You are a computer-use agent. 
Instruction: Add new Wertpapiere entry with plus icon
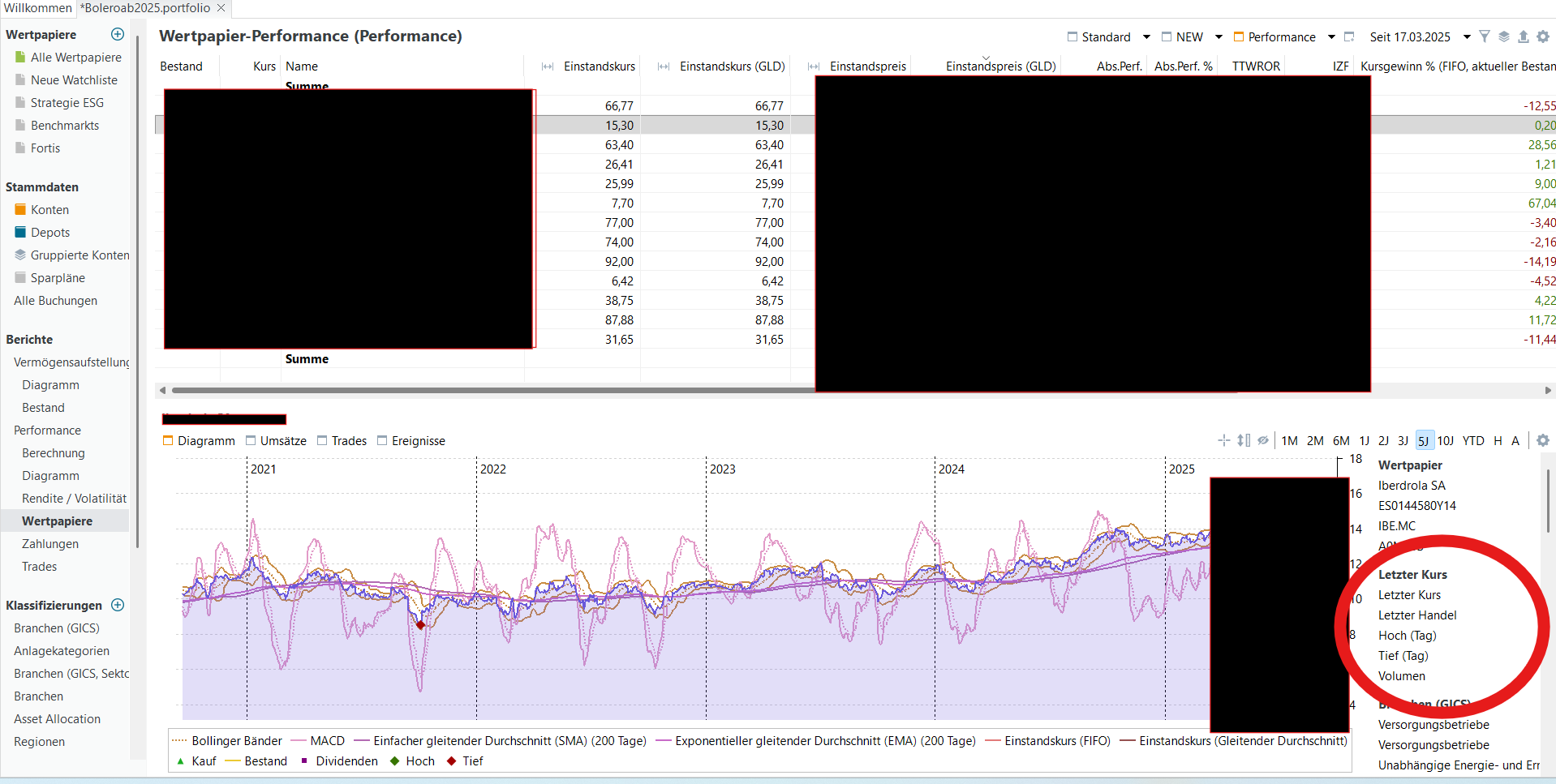pyautogui.click(x=118, y=34)
